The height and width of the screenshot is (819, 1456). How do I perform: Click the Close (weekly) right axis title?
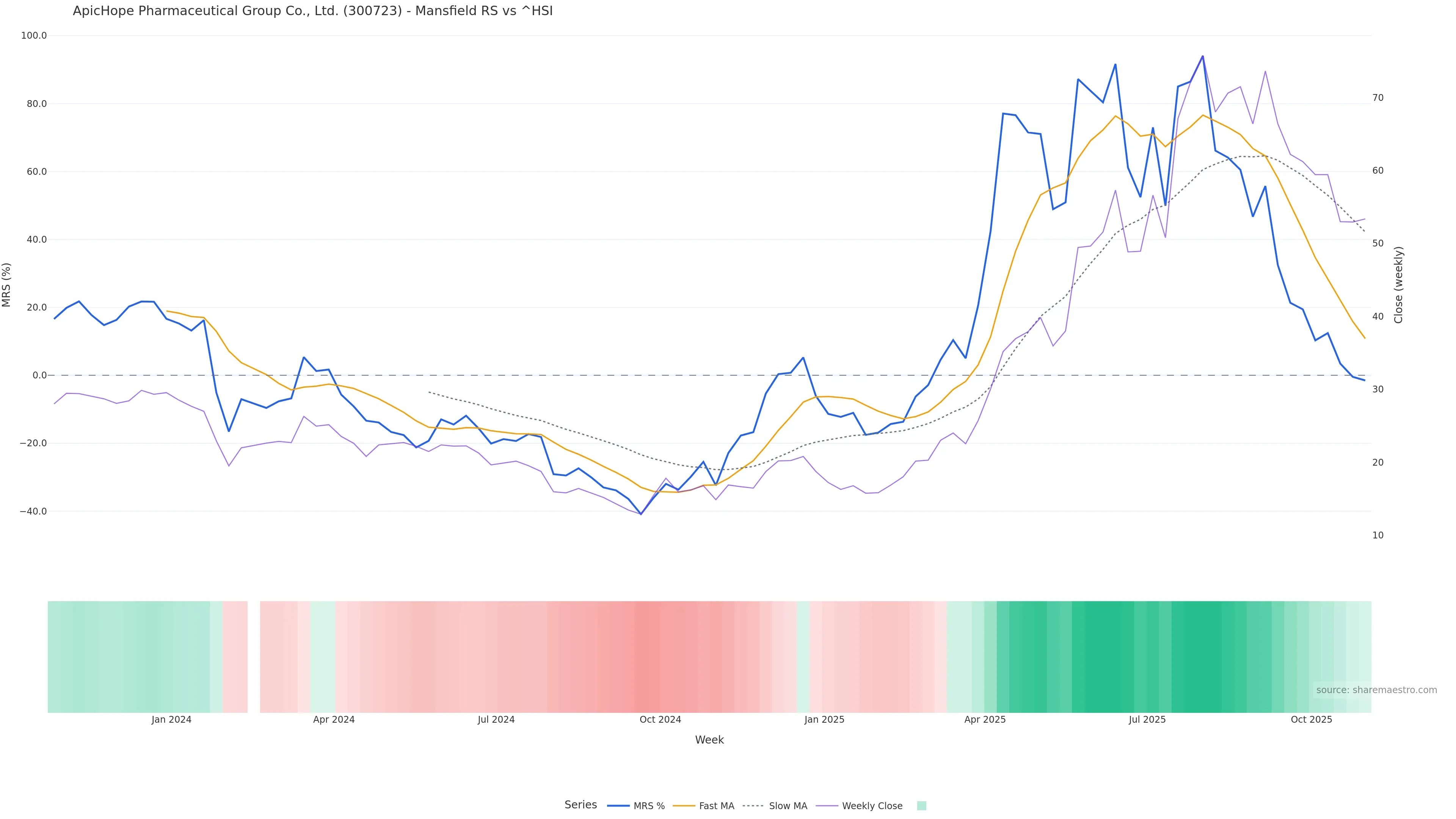click(1398, 285)
